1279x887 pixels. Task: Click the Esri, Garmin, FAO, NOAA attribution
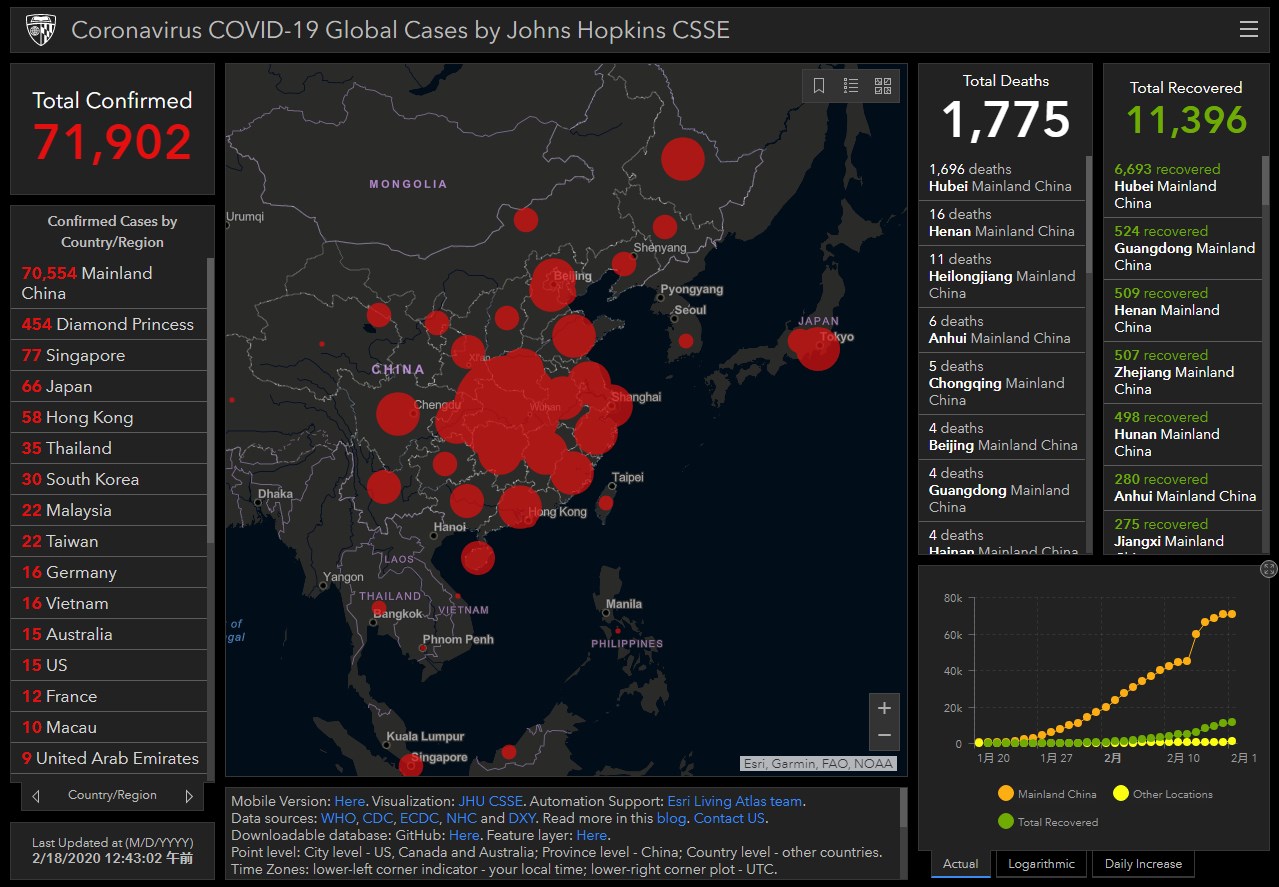818,764
